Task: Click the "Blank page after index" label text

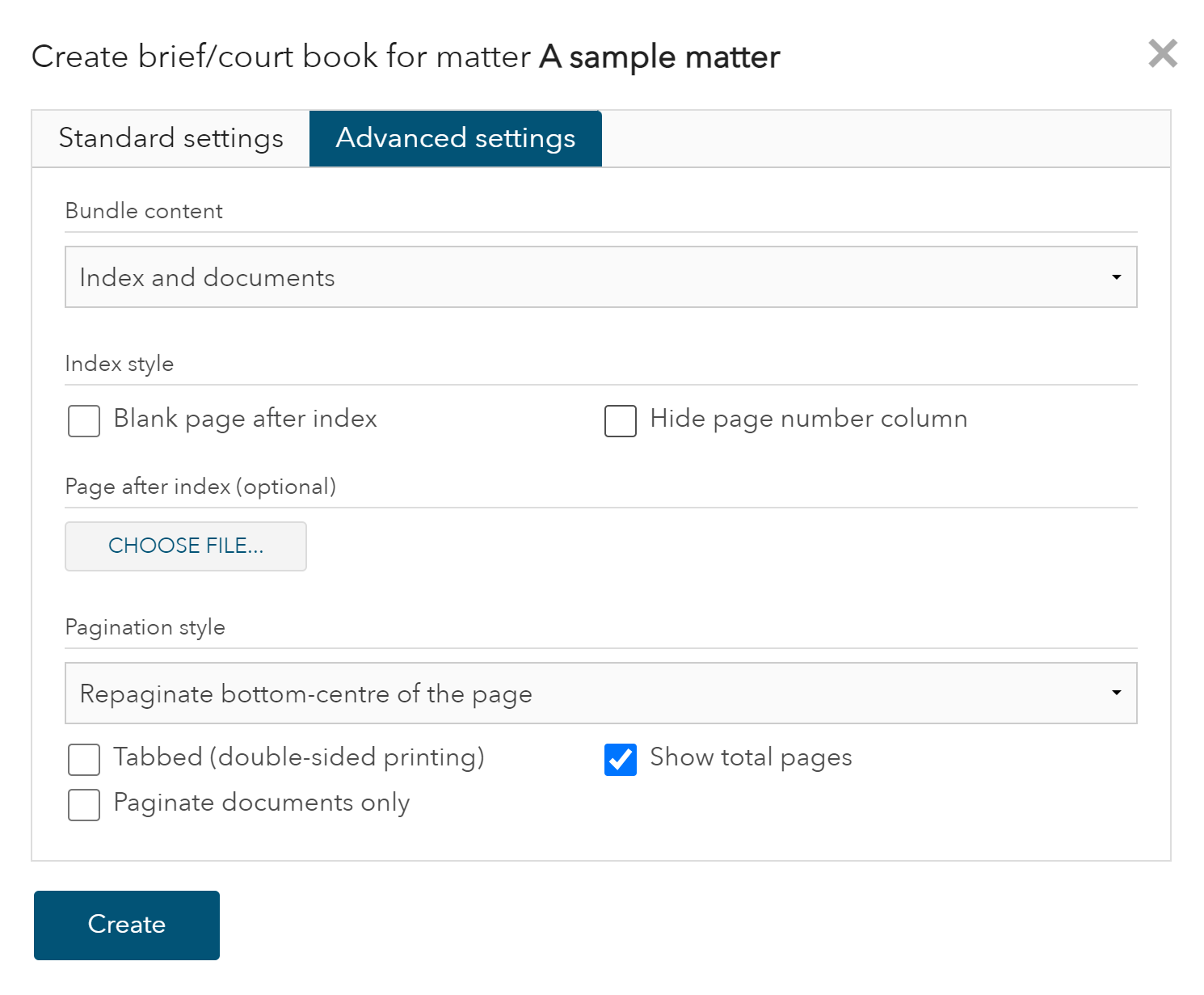Action: (x=245, y=419)
